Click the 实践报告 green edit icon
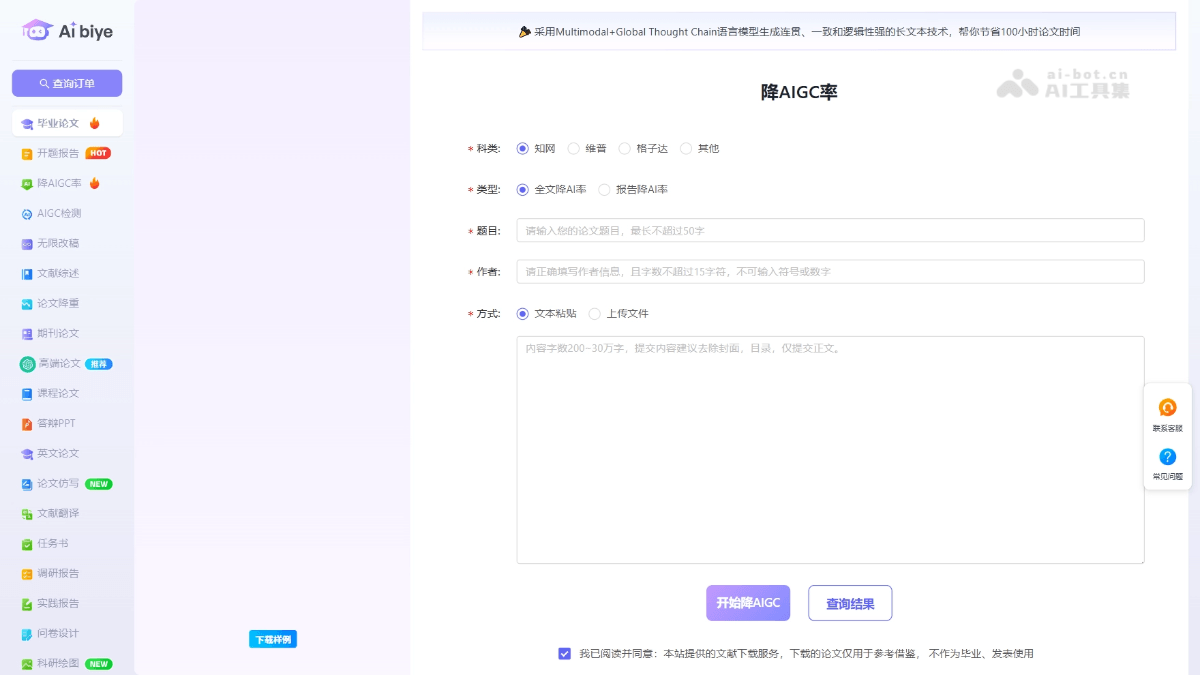Image resolution: width=1200 pixels, height=675 pixels. pos(27,604)
